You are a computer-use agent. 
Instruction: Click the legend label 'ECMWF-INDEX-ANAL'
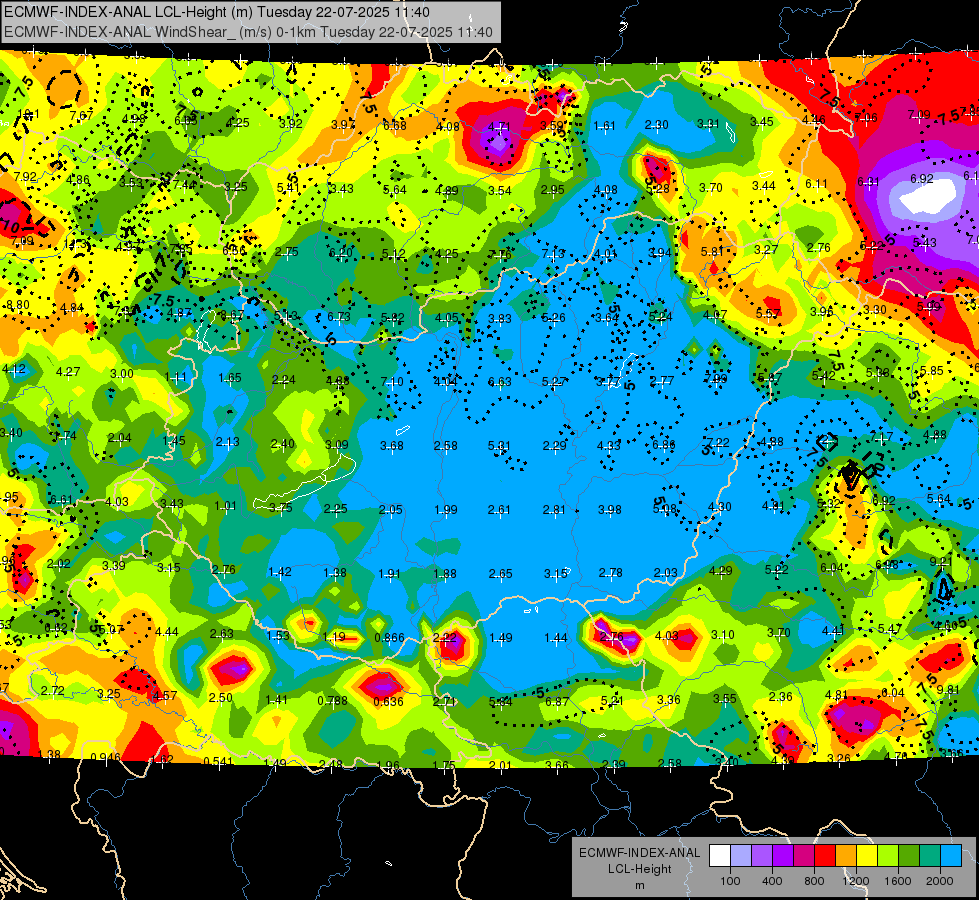coord(639,853)
